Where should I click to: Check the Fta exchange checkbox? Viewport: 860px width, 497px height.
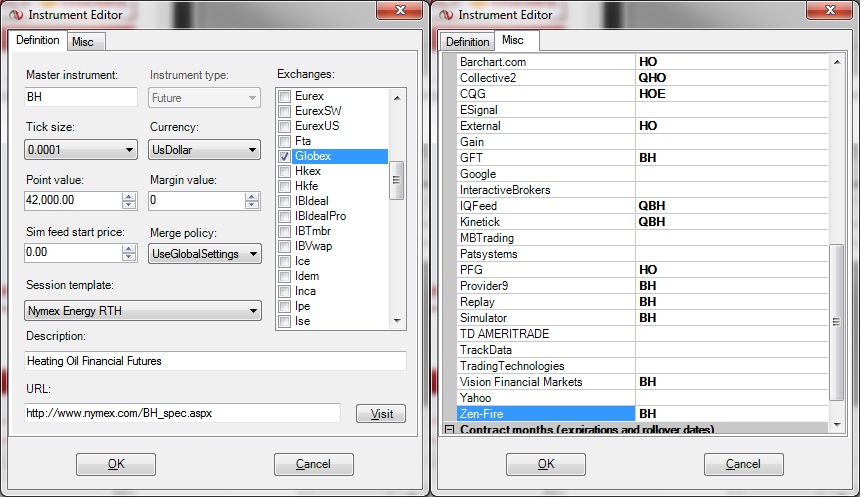[284, 142]
